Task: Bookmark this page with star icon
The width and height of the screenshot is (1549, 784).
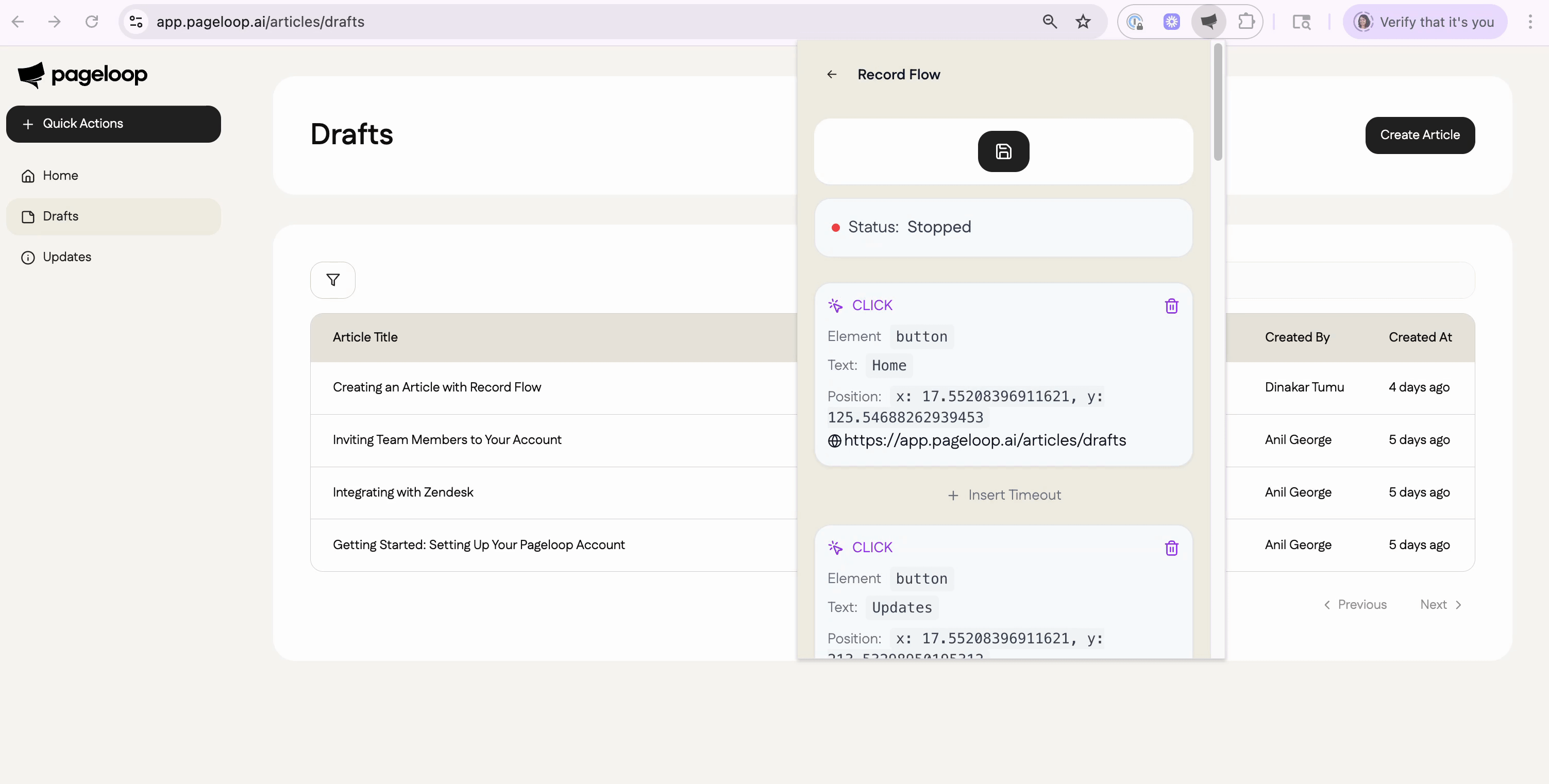Action: 1083,22
